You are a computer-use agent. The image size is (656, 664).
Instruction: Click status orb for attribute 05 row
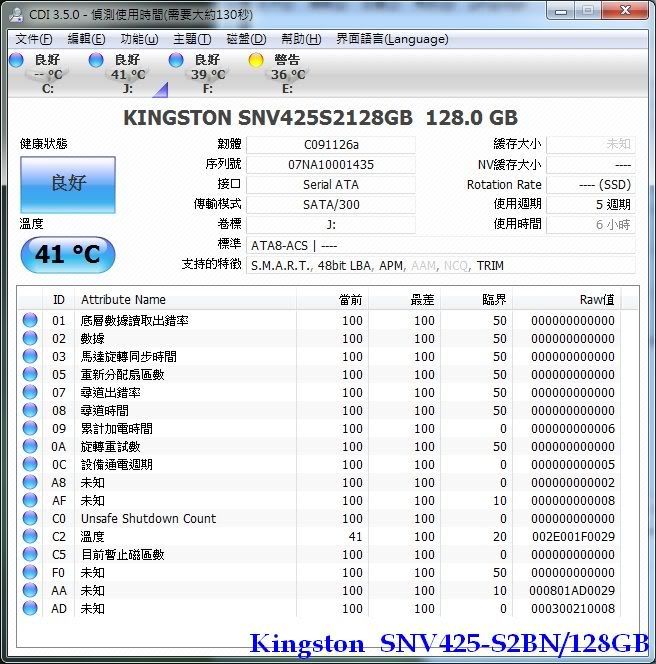point(30,374)
